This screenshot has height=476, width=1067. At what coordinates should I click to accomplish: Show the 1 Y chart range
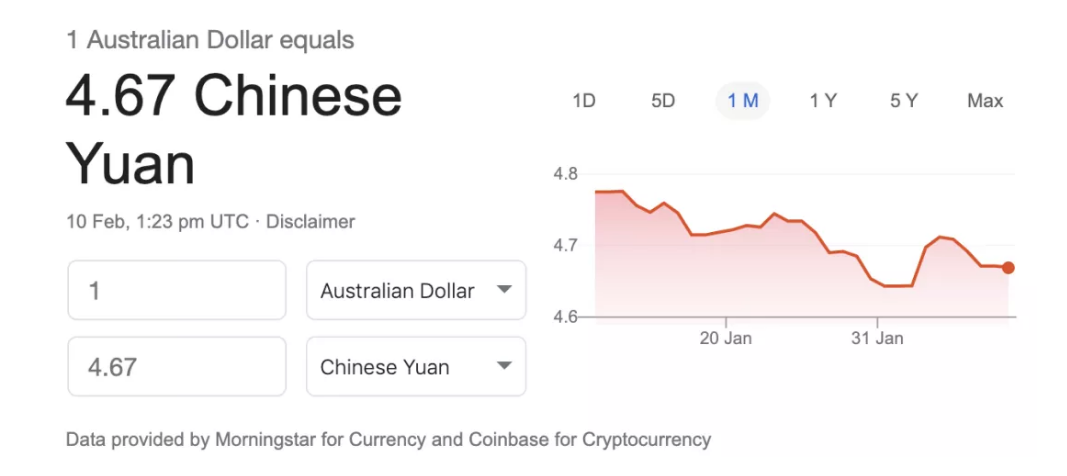[x=823, y=101]
